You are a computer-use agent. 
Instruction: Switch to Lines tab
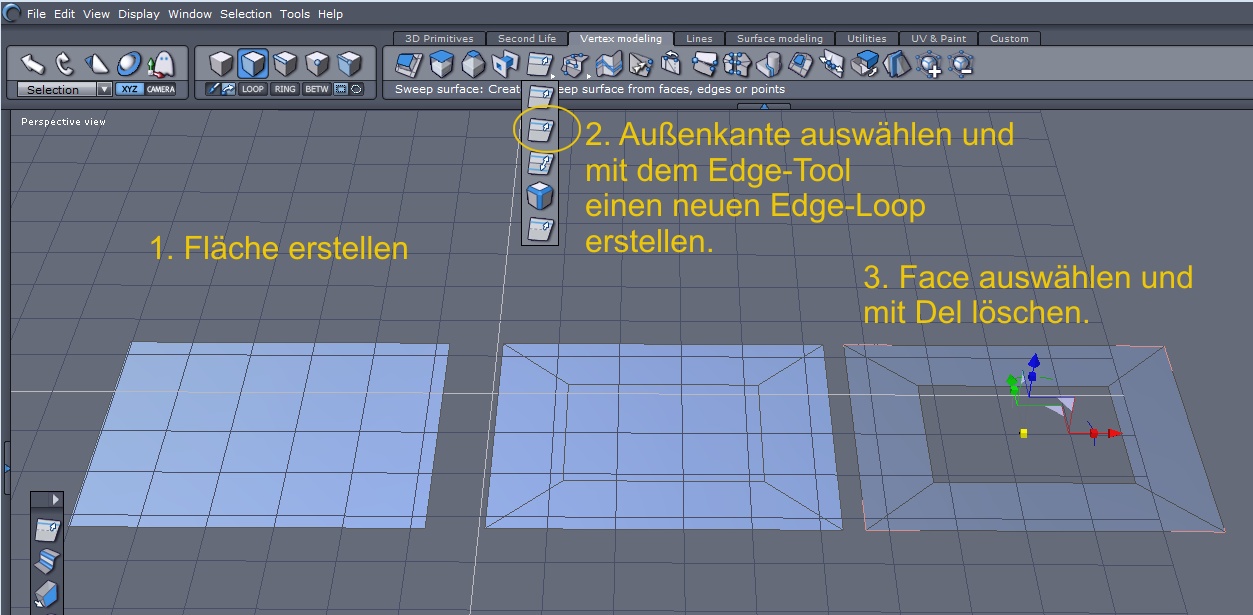(699, 39)
